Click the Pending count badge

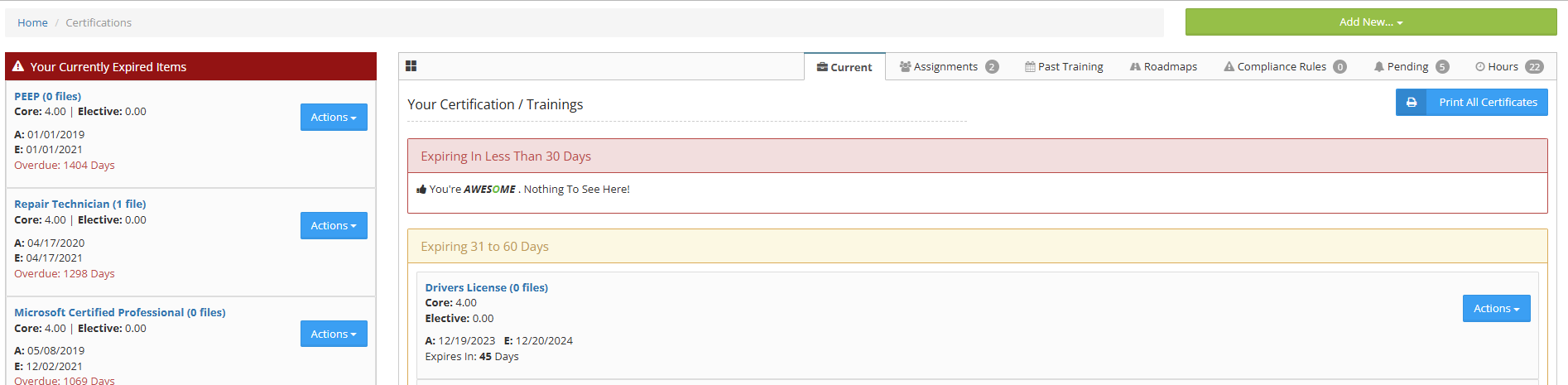tap(1442, 67)
